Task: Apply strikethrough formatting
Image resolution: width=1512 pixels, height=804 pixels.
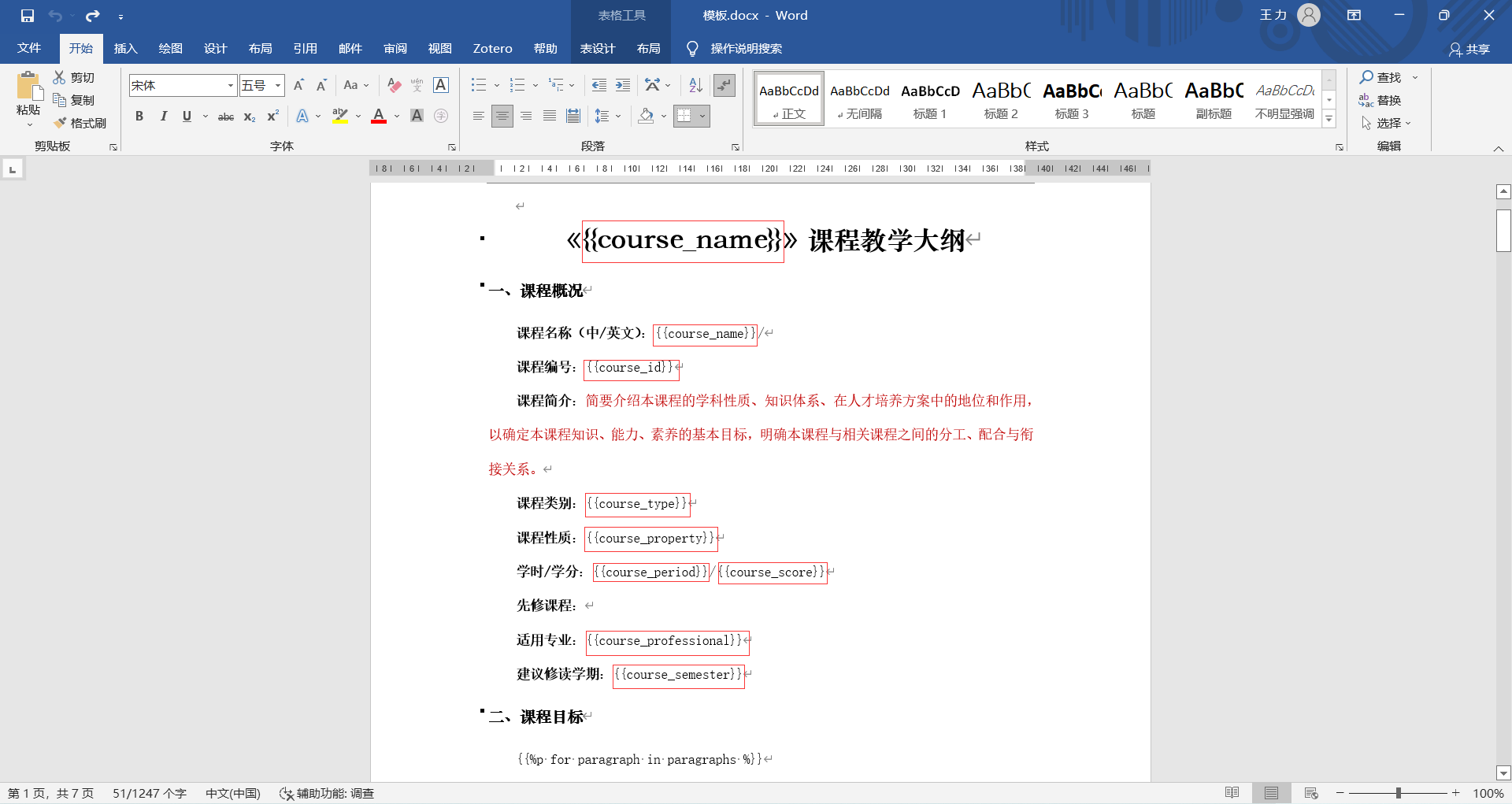Action: [x=226, y=117]
